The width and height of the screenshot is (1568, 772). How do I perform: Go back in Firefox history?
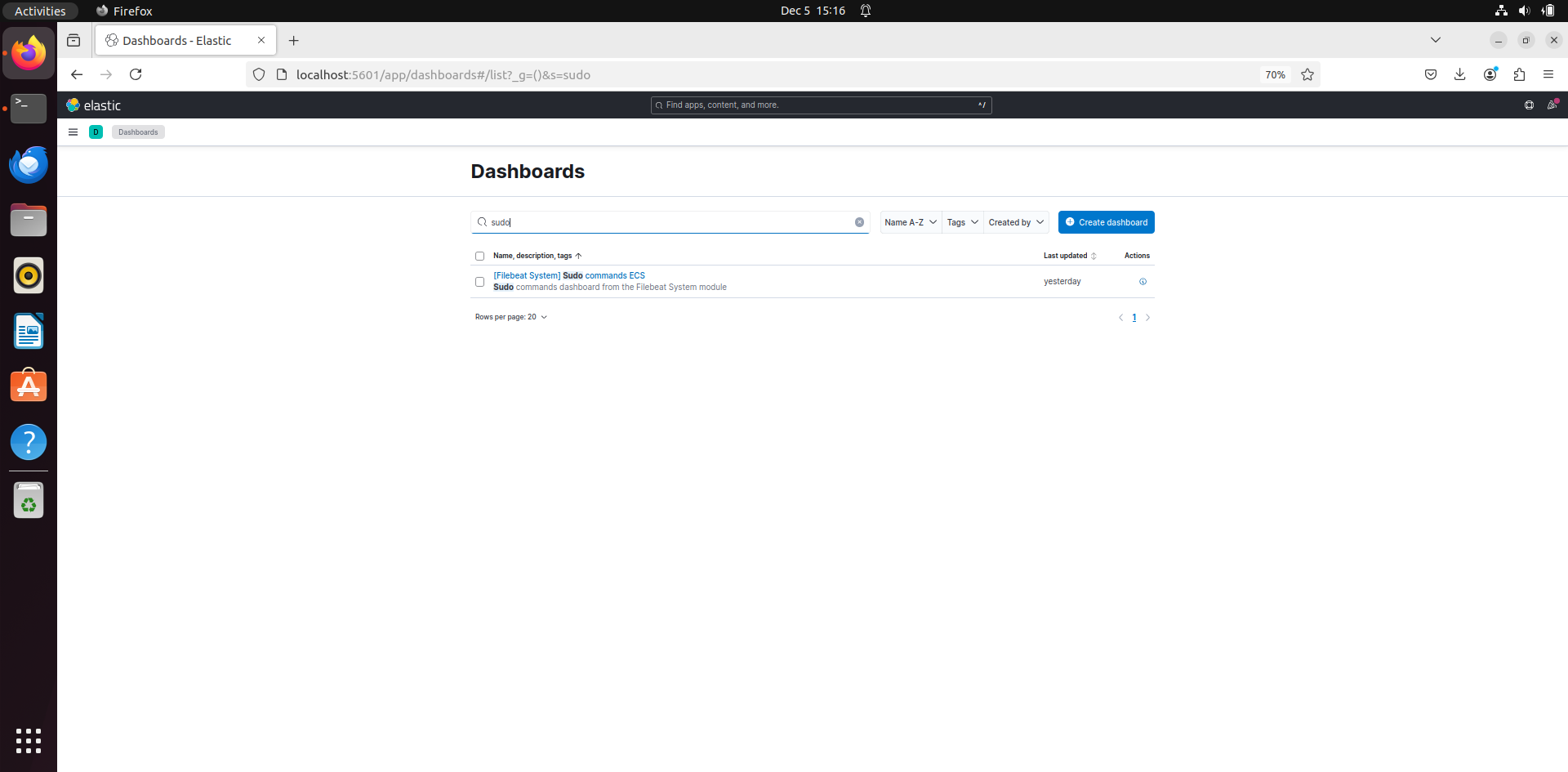pos(77,74)
